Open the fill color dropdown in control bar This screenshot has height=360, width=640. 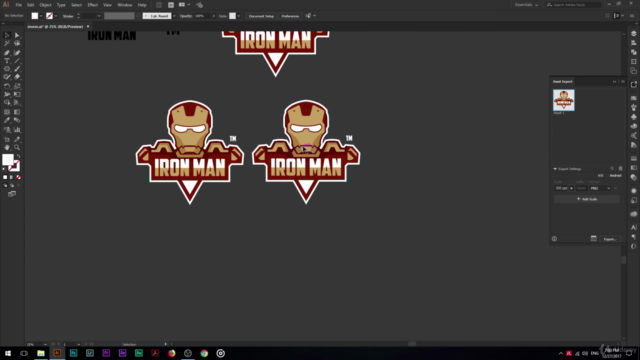[x=41, y=16]
